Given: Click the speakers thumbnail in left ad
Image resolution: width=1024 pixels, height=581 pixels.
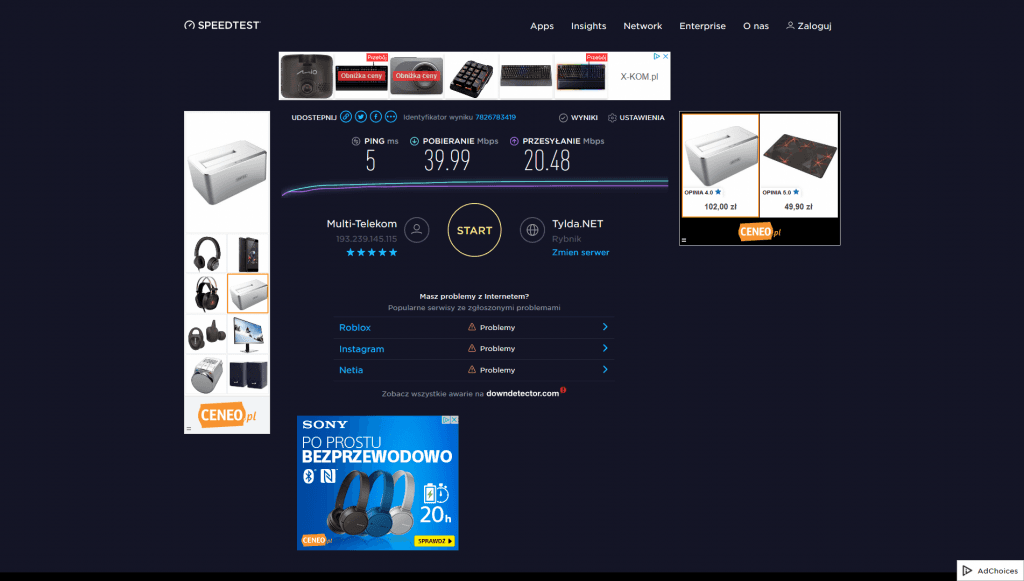Looking at the screenshot, I should coord(248,375).
